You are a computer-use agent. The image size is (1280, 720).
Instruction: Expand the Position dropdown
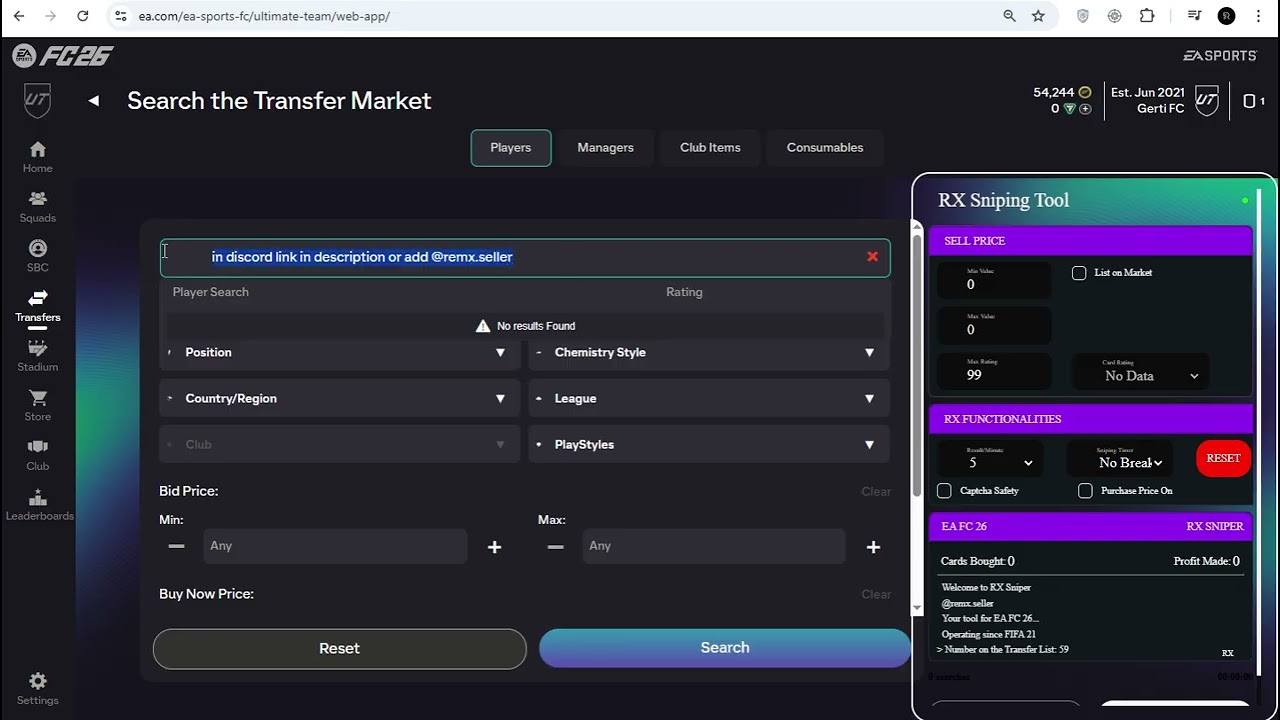340,352
